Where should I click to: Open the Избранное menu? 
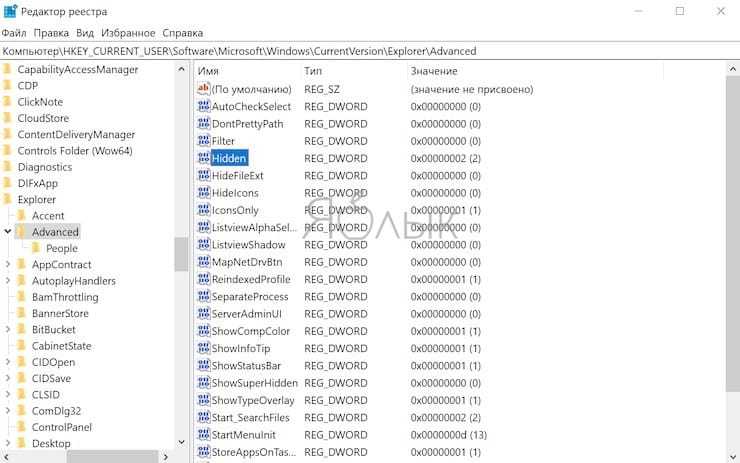pyautogui.click(x=128, y=33)
